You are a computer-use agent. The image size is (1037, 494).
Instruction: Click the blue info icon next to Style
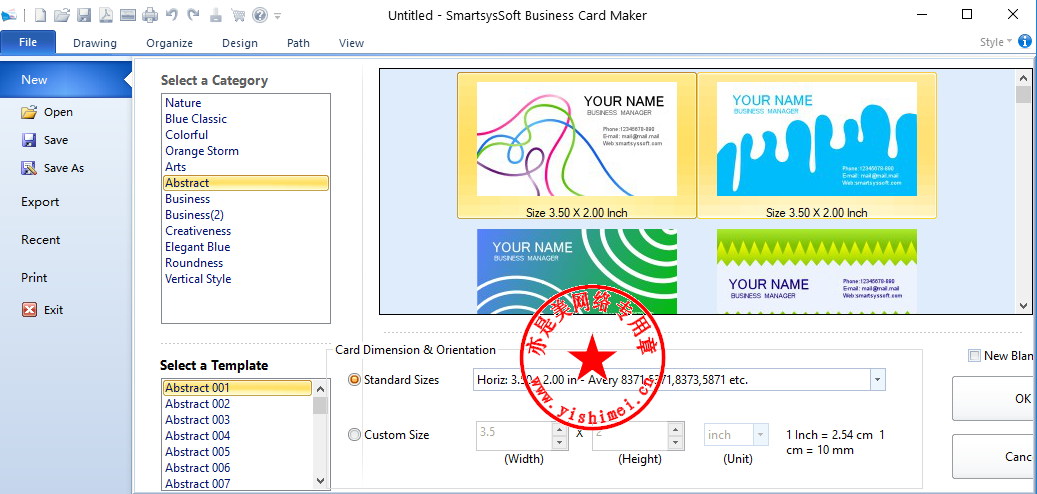(x=1024, y=42)
